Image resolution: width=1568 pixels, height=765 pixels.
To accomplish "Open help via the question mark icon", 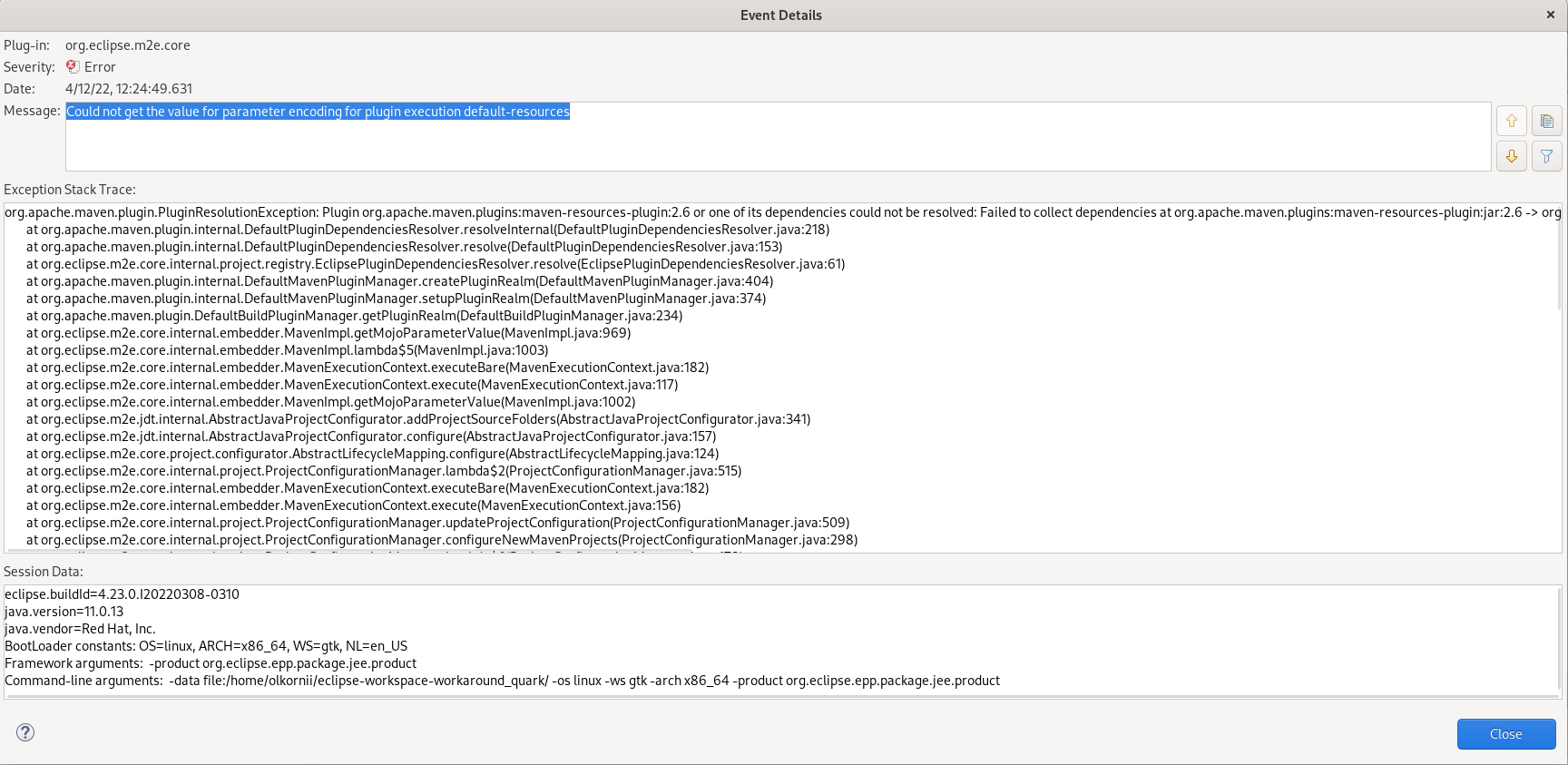I will pos(25,732).
